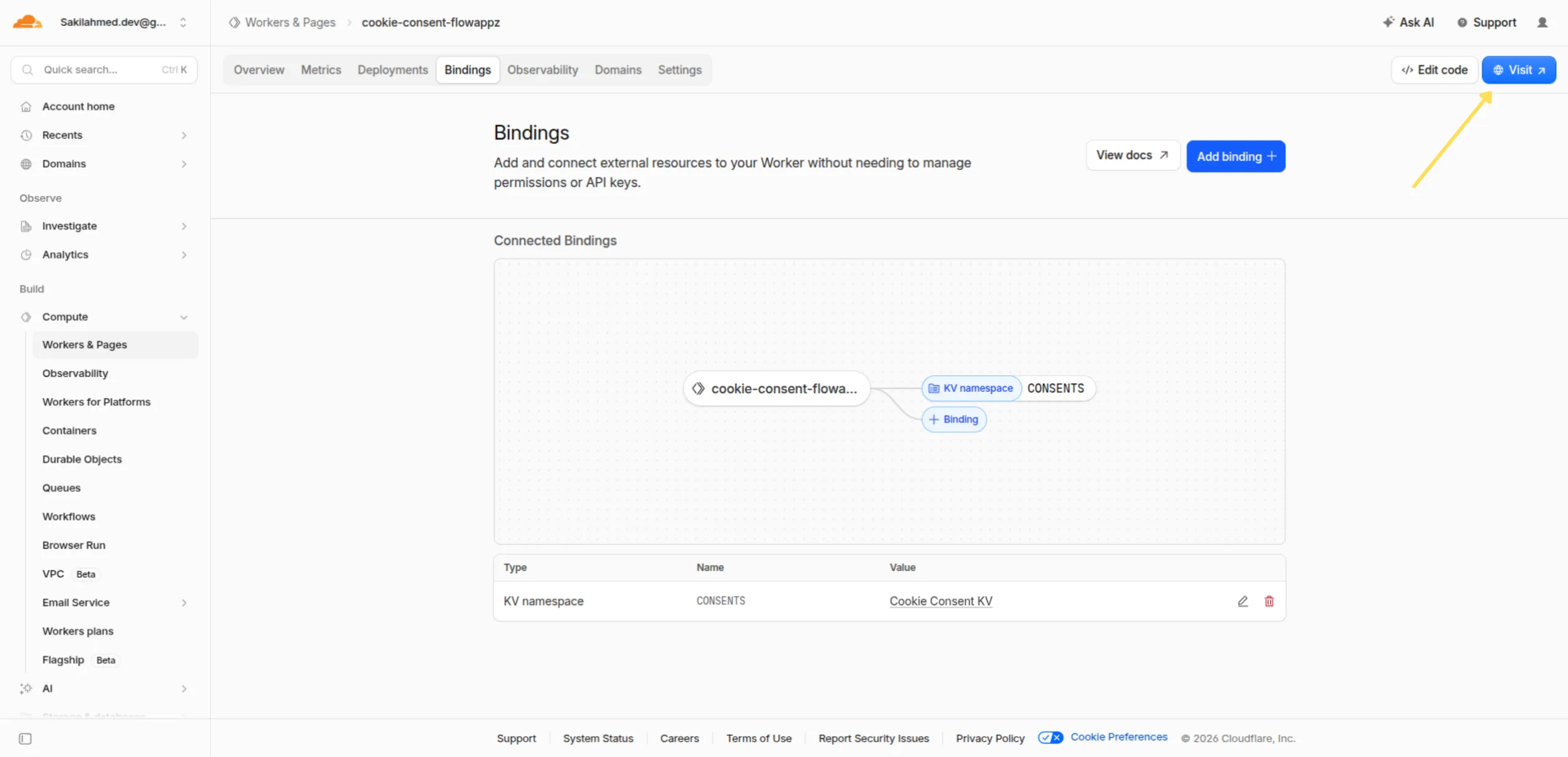Click the search magnifier icon

[28, 70]
